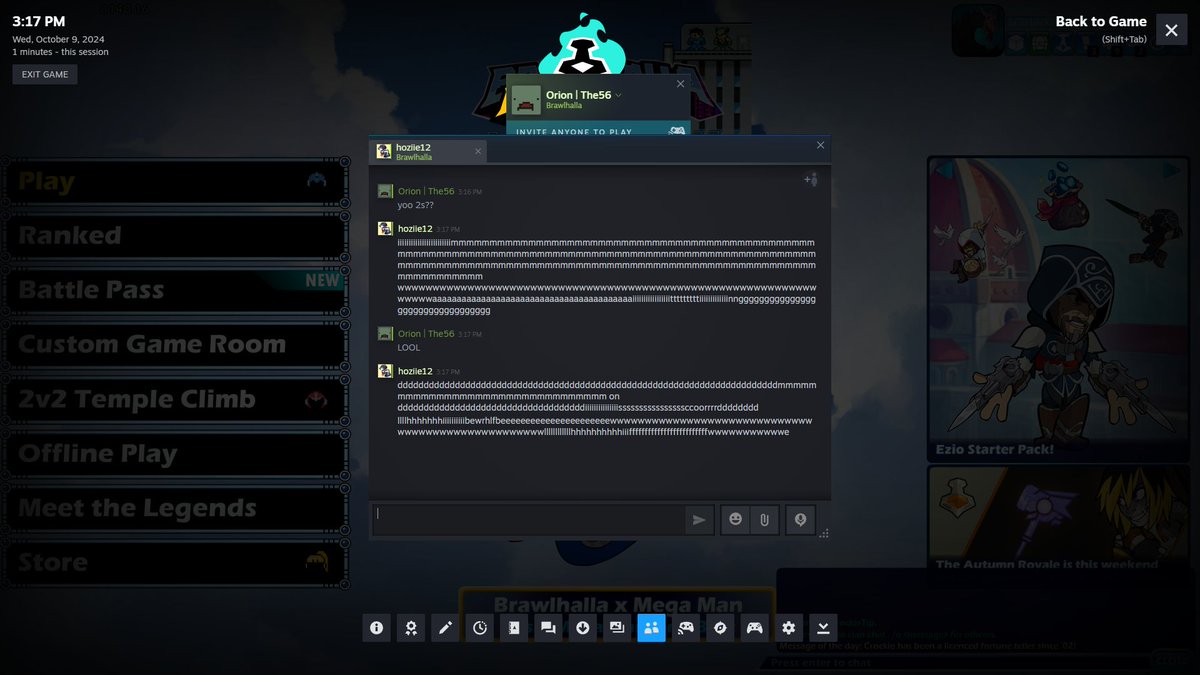
Task: Open the emoticon picker in chat
Action: pyautogui.click(x=735, y=520)
